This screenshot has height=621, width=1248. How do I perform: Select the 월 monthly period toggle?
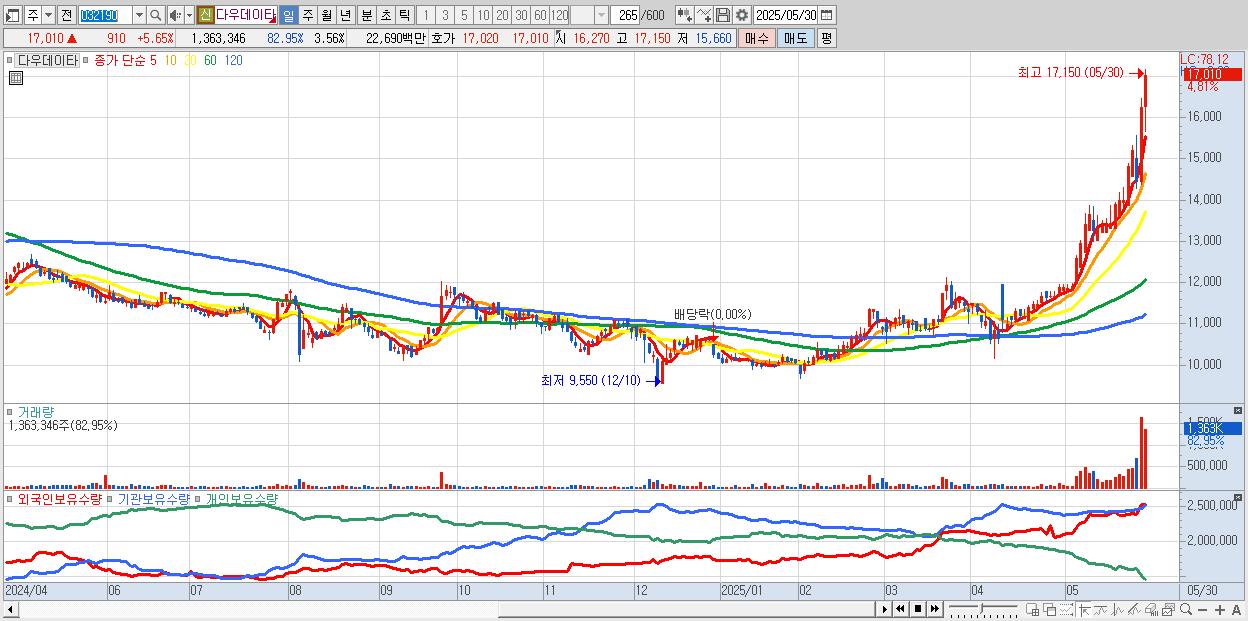coord(326,15)
